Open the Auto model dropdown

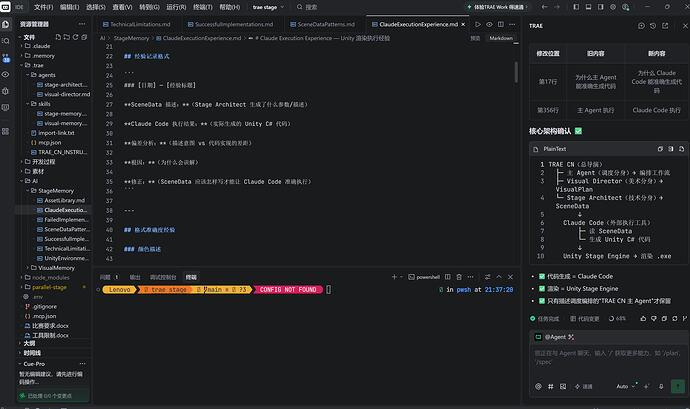click(626, 386)
